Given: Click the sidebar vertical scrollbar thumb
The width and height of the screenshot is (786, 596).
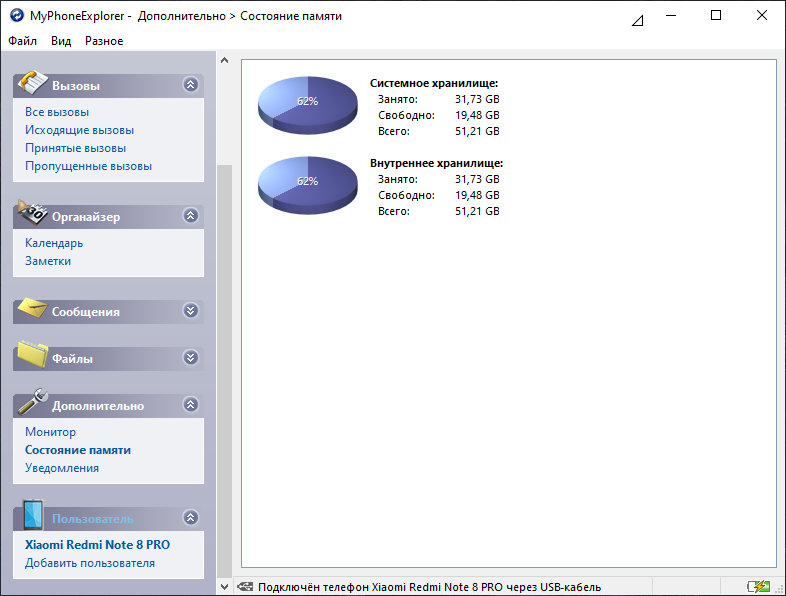Looking at the screenshot, I should [225, 371].
